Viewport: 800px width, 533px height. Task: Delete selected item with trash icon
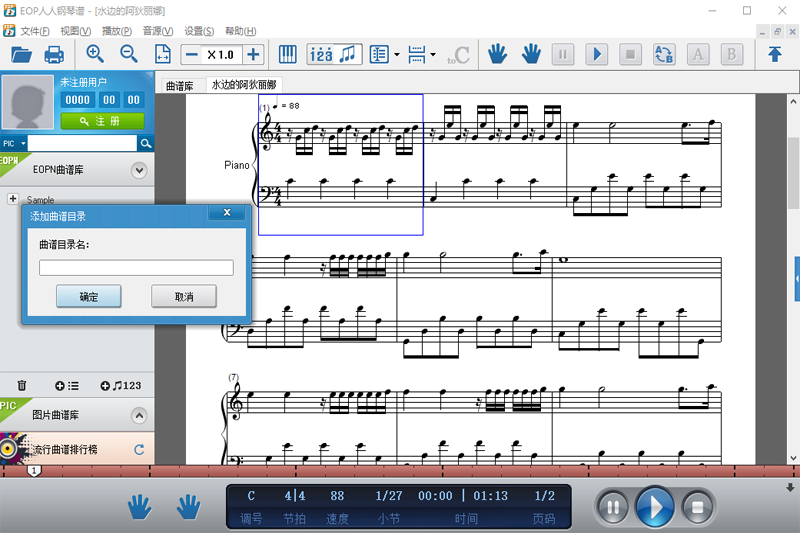click(21, 386)
